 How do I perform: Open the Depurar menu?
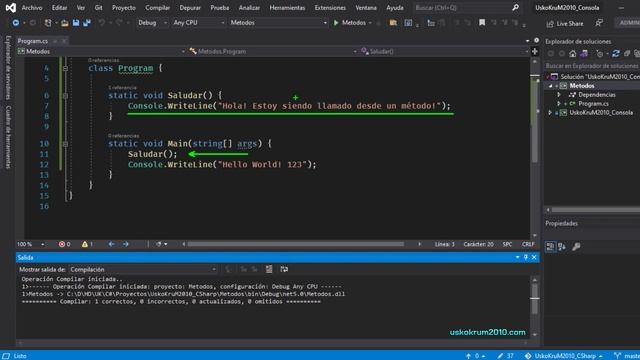point(190,8)
